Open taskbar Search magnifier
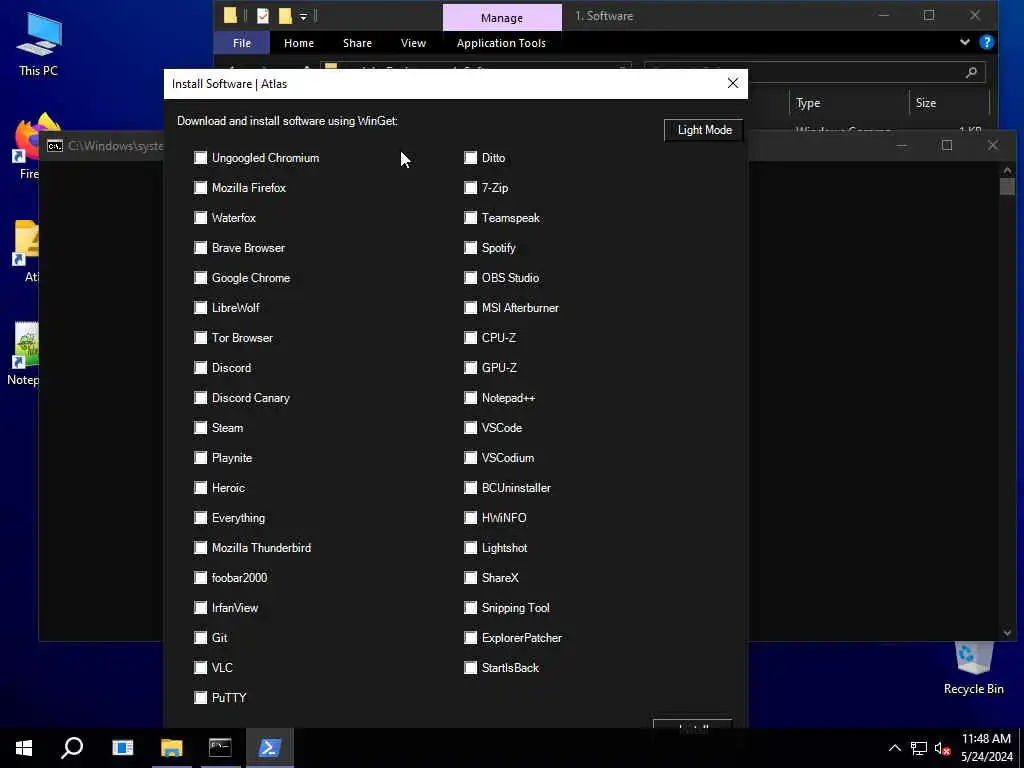This screenshot has height=768, width=1024. point(72,748)
